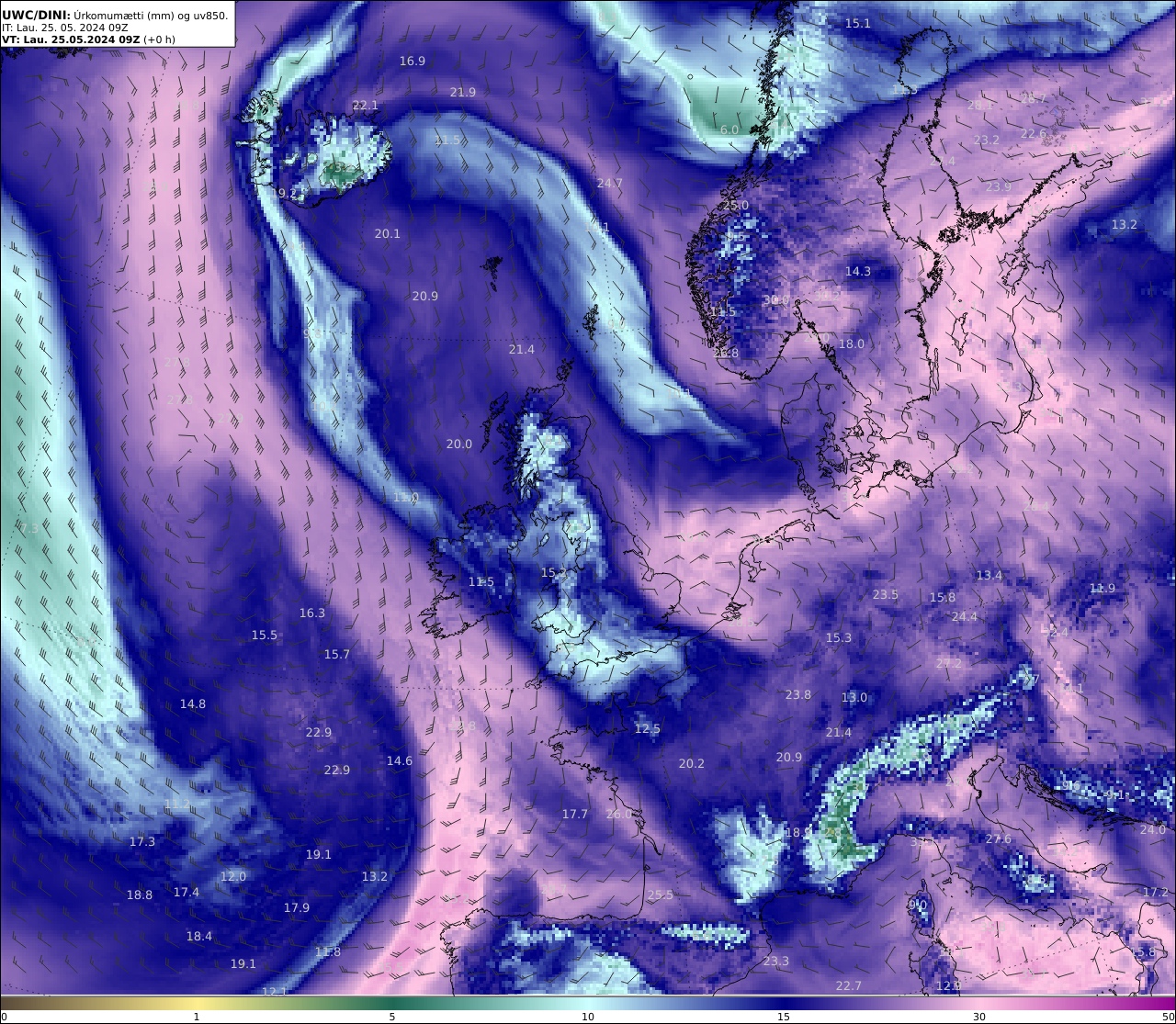Select the 18.4 value label
This screenshot has width=1176, height=1024.
(199, 936)
